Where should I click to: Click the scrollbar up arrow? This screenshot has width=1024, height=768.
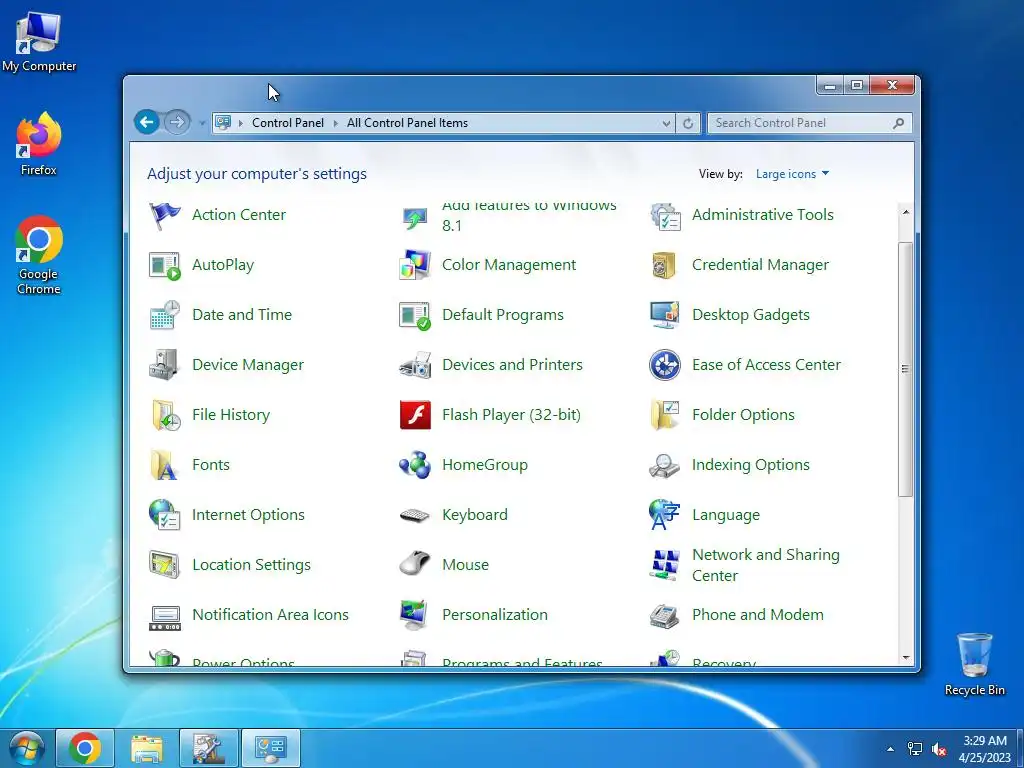tap(905, 212)
